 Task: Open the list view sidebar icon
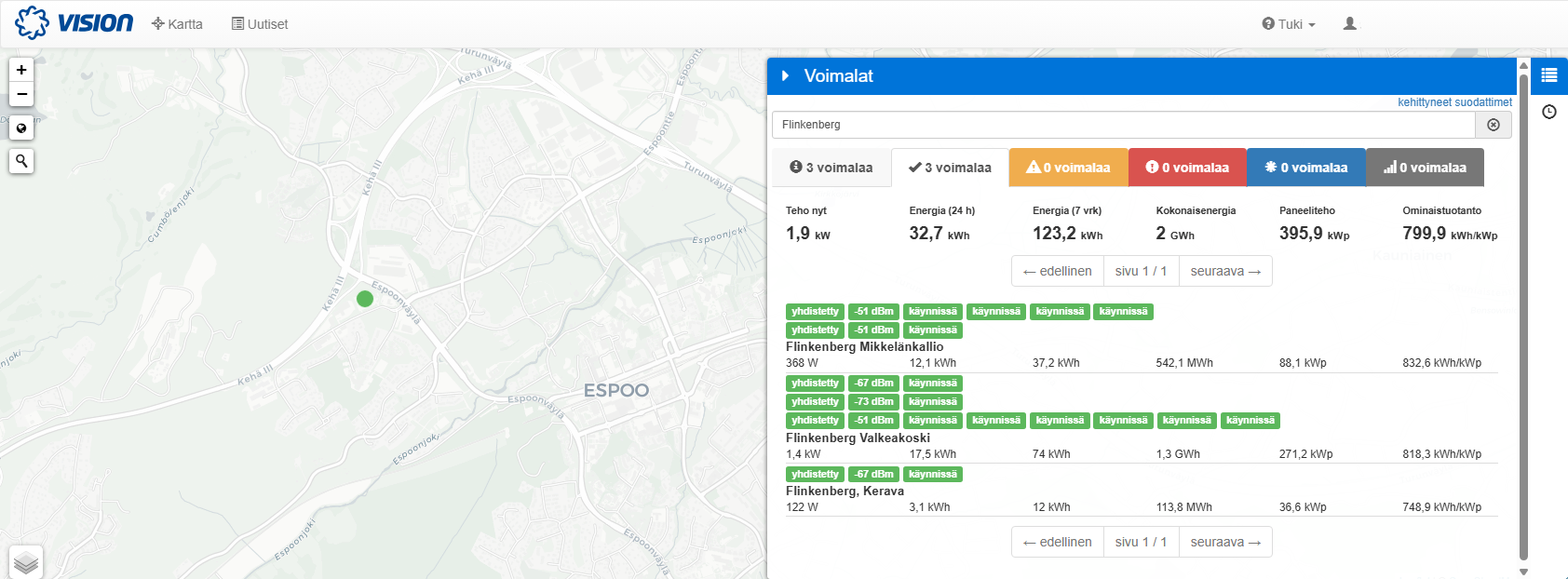1549,75
